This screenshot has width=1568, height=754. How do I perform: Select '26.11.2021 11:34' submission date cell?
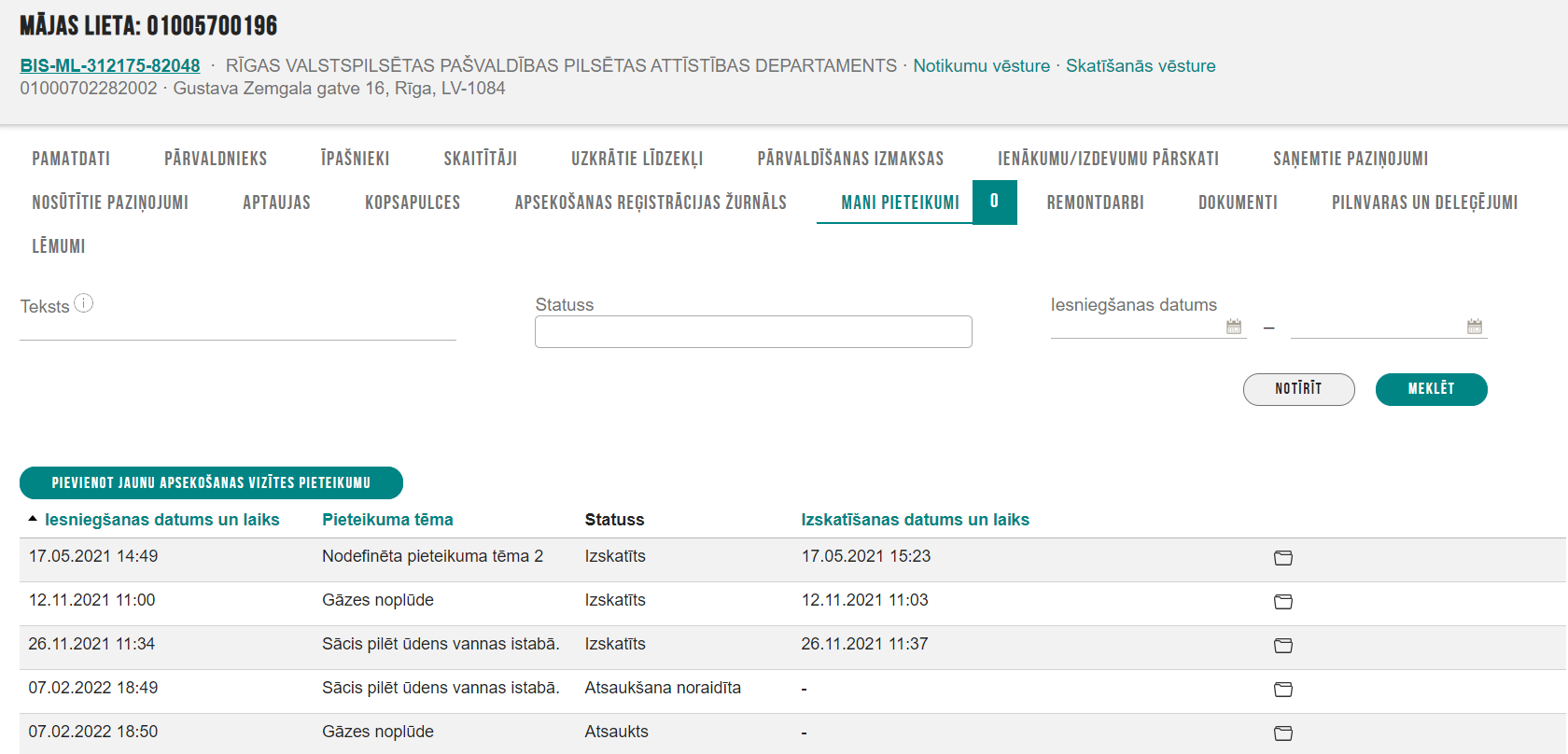coord(91,644)
